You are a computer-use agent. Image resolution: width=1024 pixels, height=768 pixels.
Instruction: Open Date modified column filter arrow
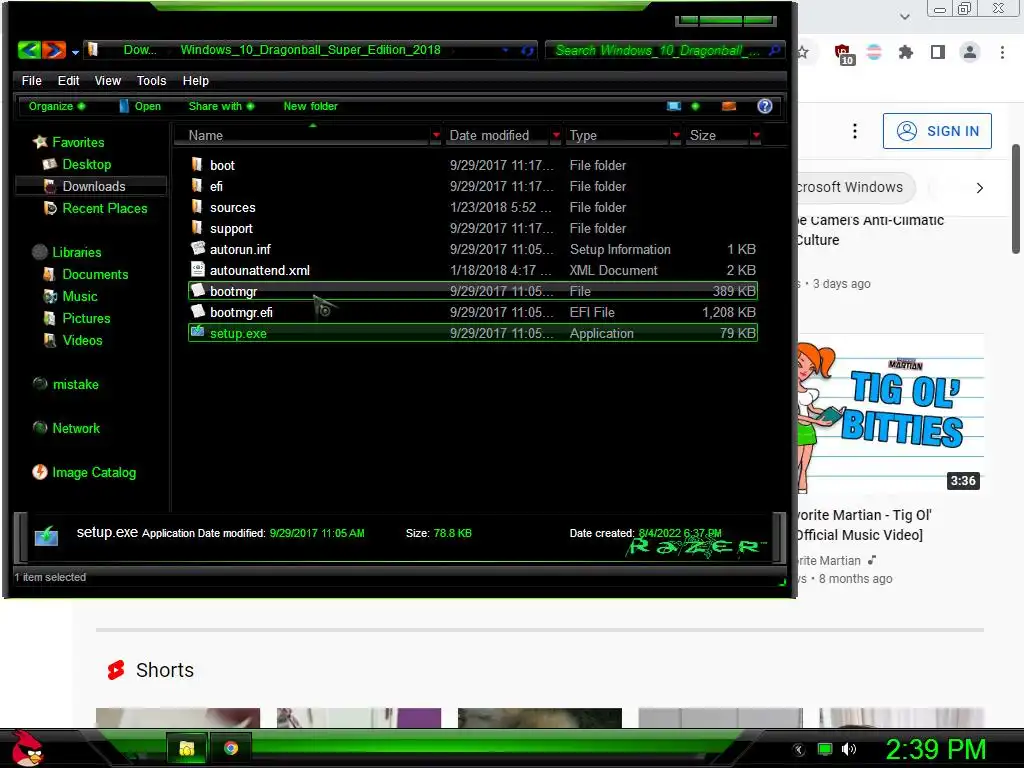556,135
